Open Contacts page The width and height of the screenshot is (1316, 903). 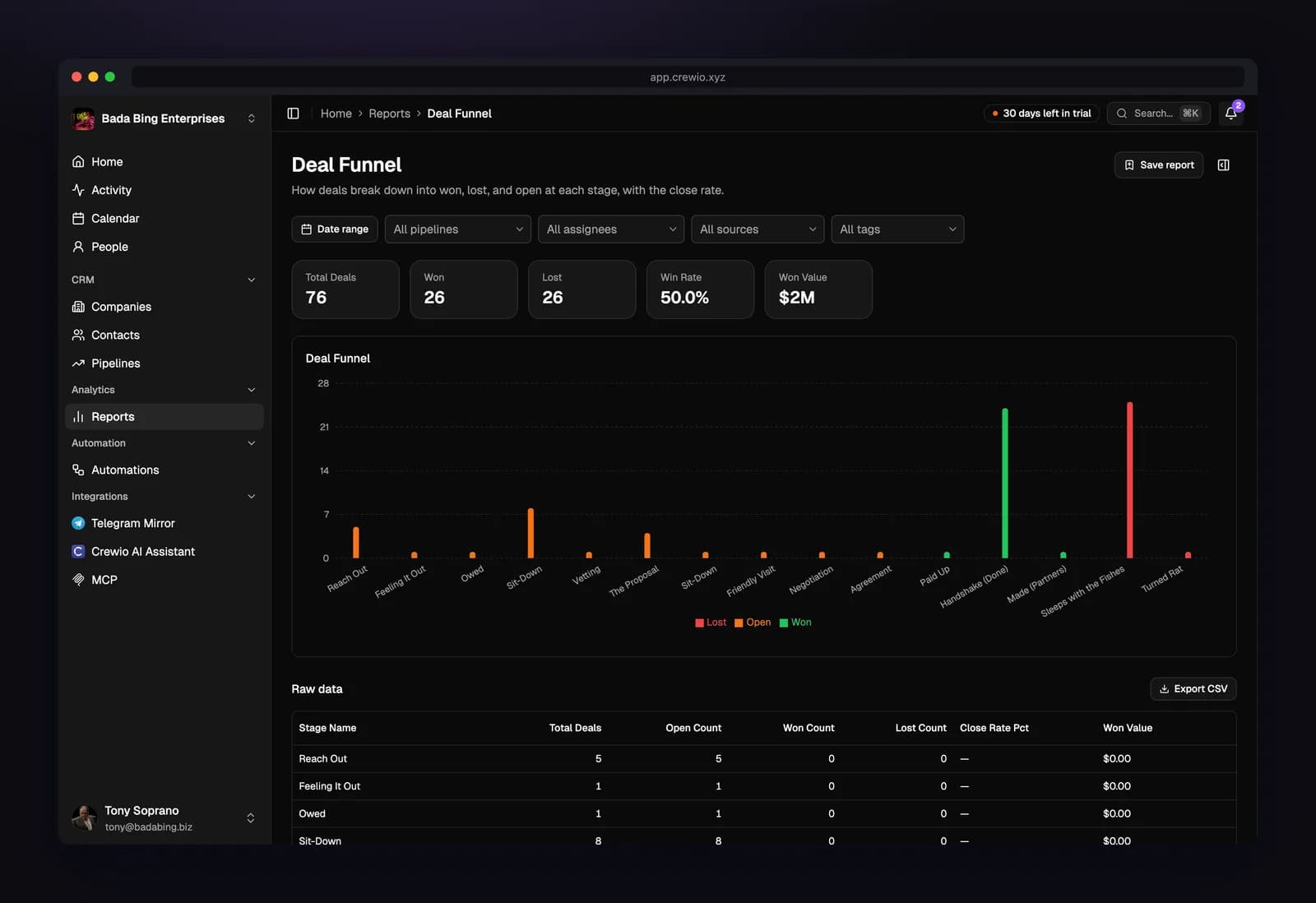coord(164,335)
